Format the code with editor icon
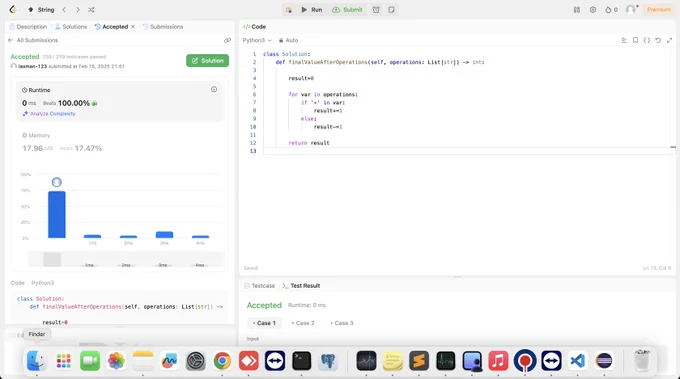Image resolution: width=680 pixels, height=379 pixels. [624, 40]
